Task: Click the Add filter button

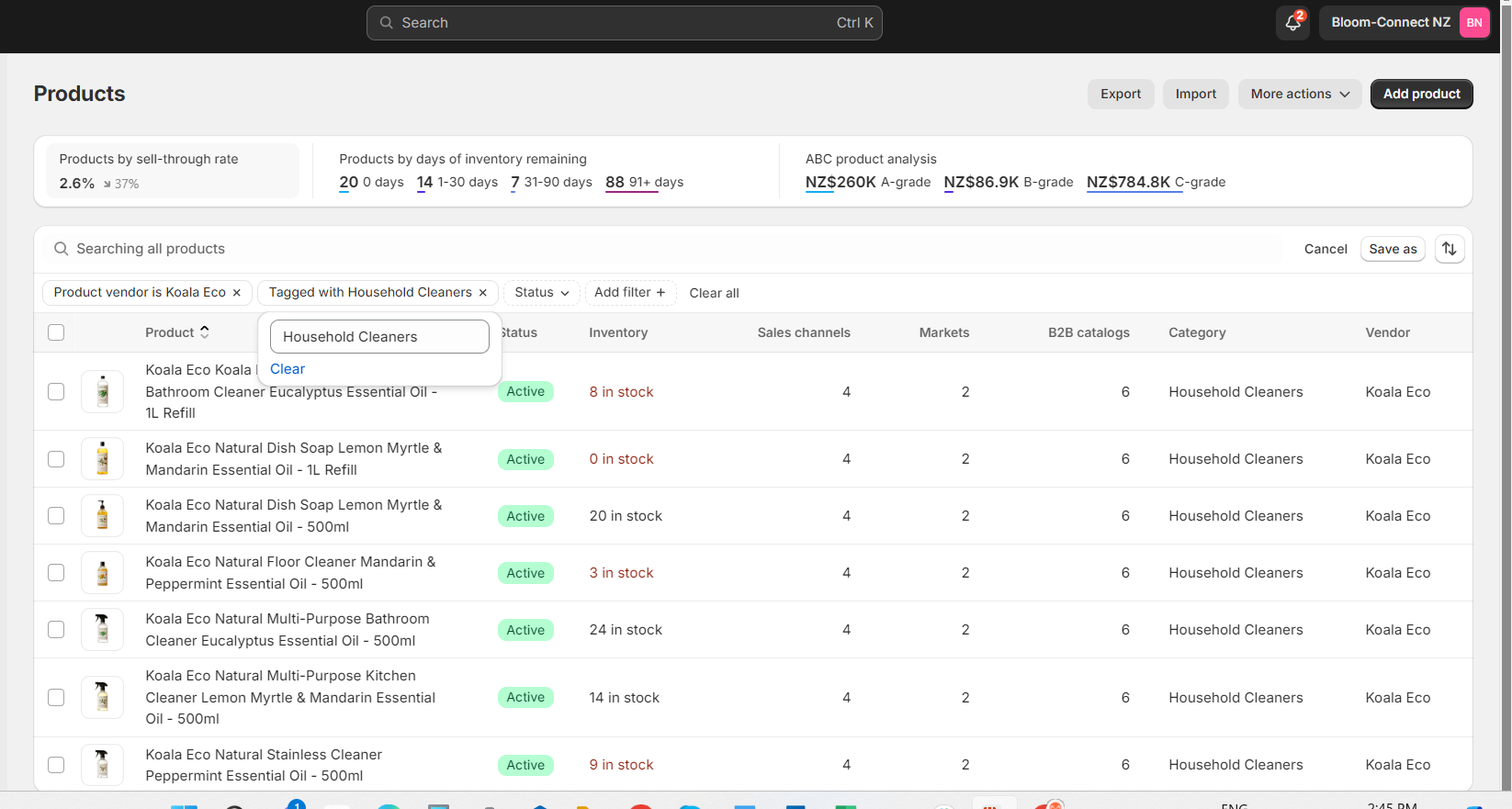Action: [630, 293]
